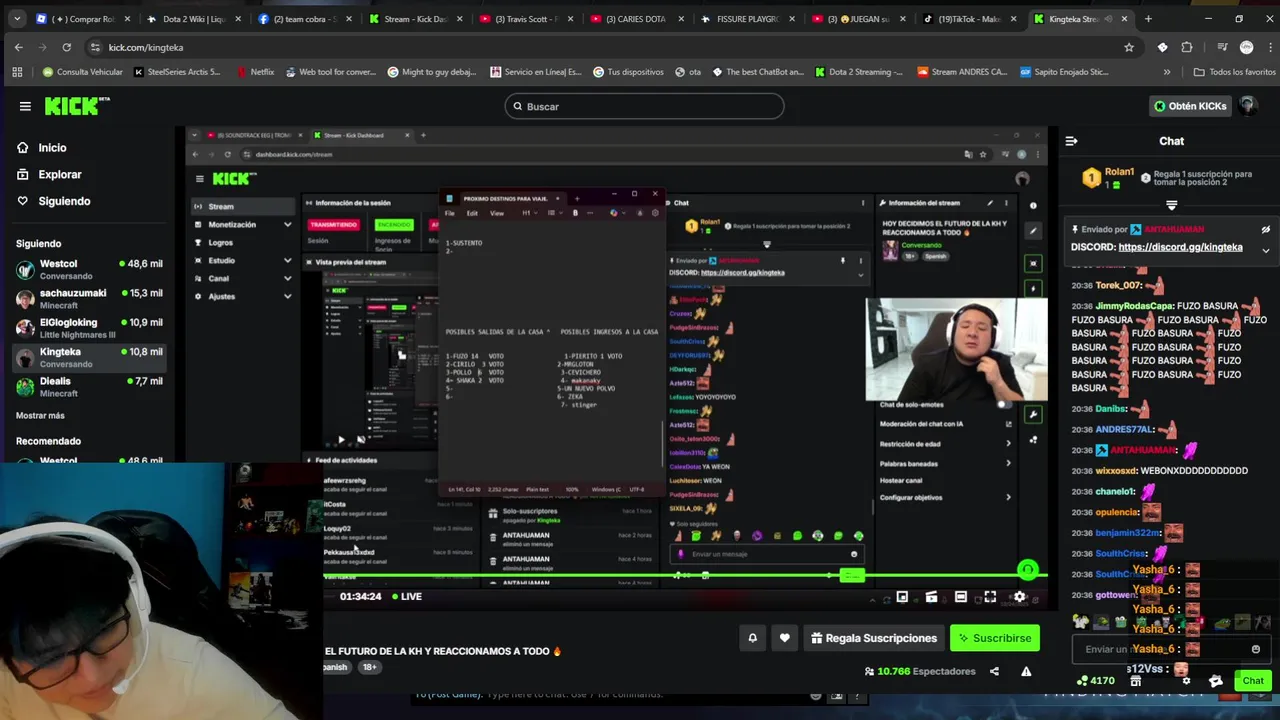
Task: Hide the pinned DISCORD message
Action: click(1265, 229)
